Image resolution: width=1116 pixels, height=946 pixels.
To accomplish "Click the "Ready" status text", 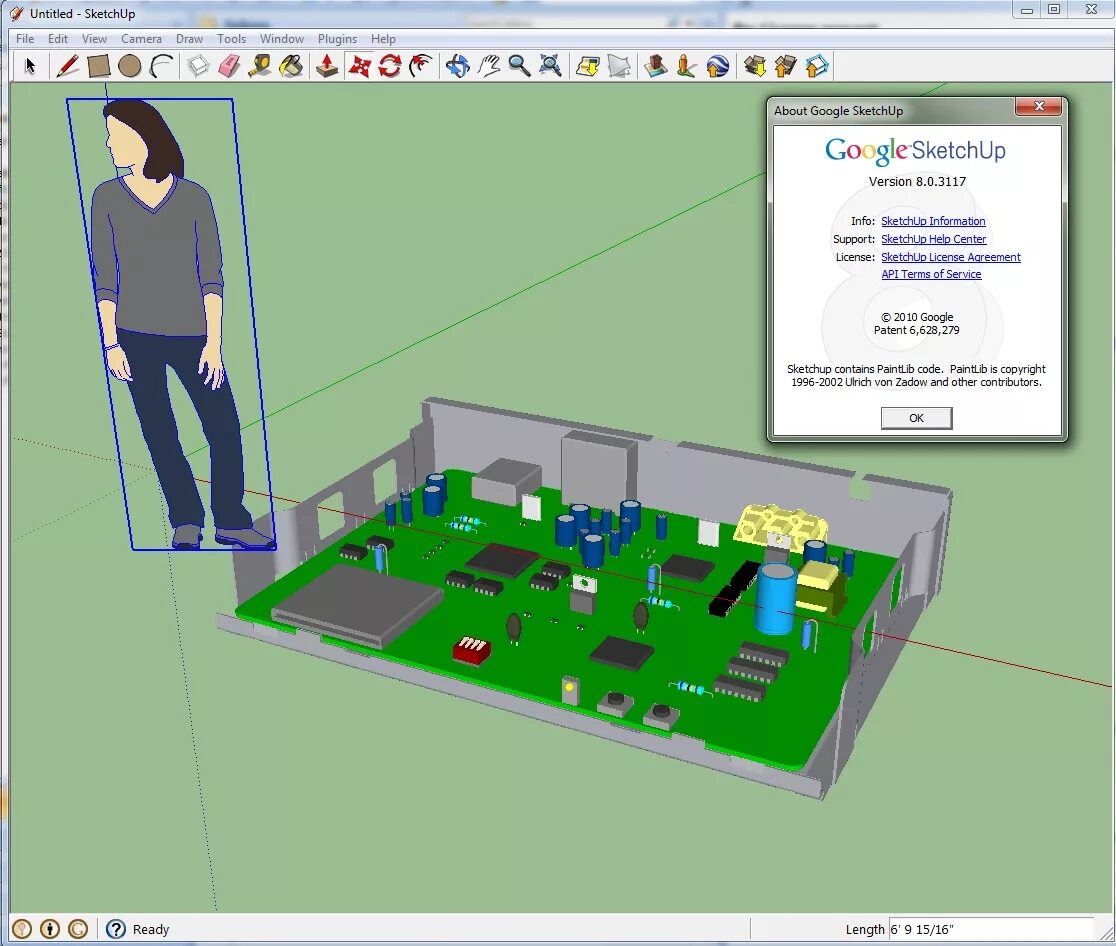I will click(151, 929).
